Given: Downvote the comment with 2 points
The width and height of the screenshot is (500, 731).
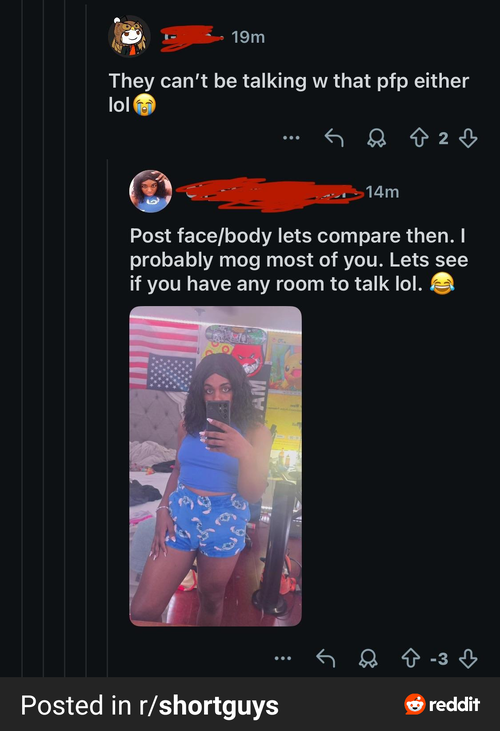Looking at the screenshot, I should [x=468, y=138].
